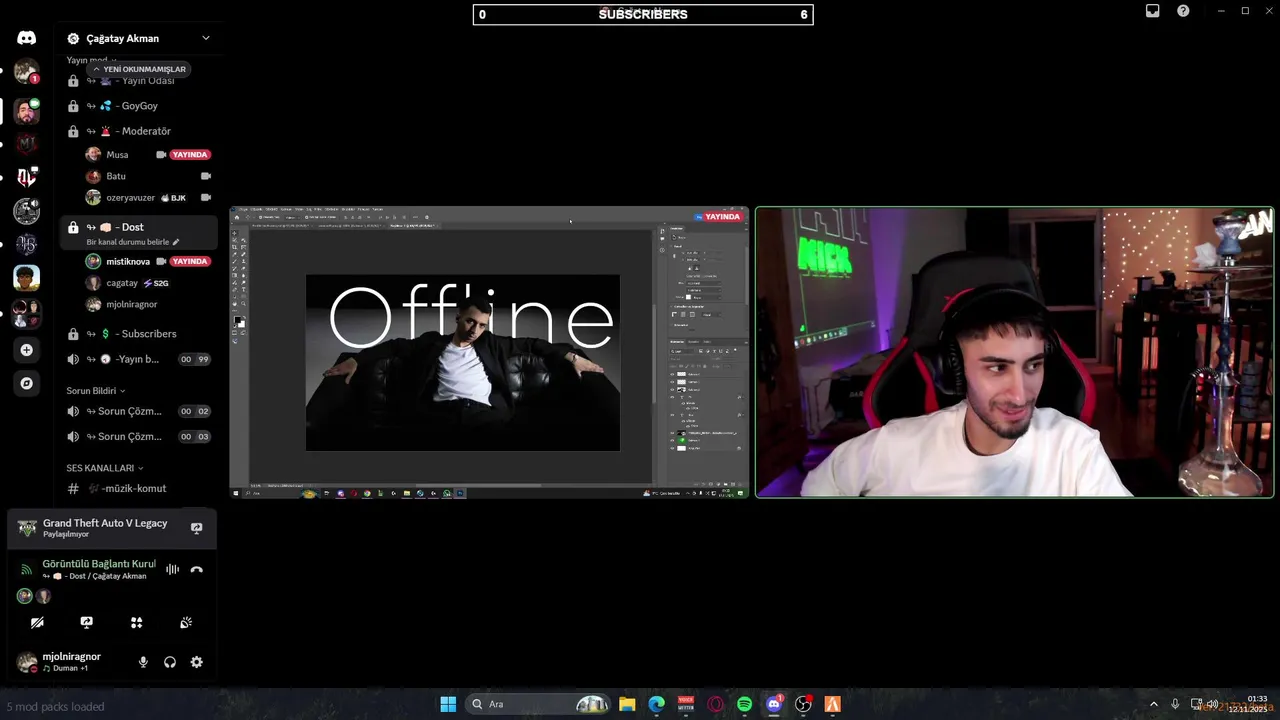Click Share Your Screen icon in voice panel

[x=87, y=622]
